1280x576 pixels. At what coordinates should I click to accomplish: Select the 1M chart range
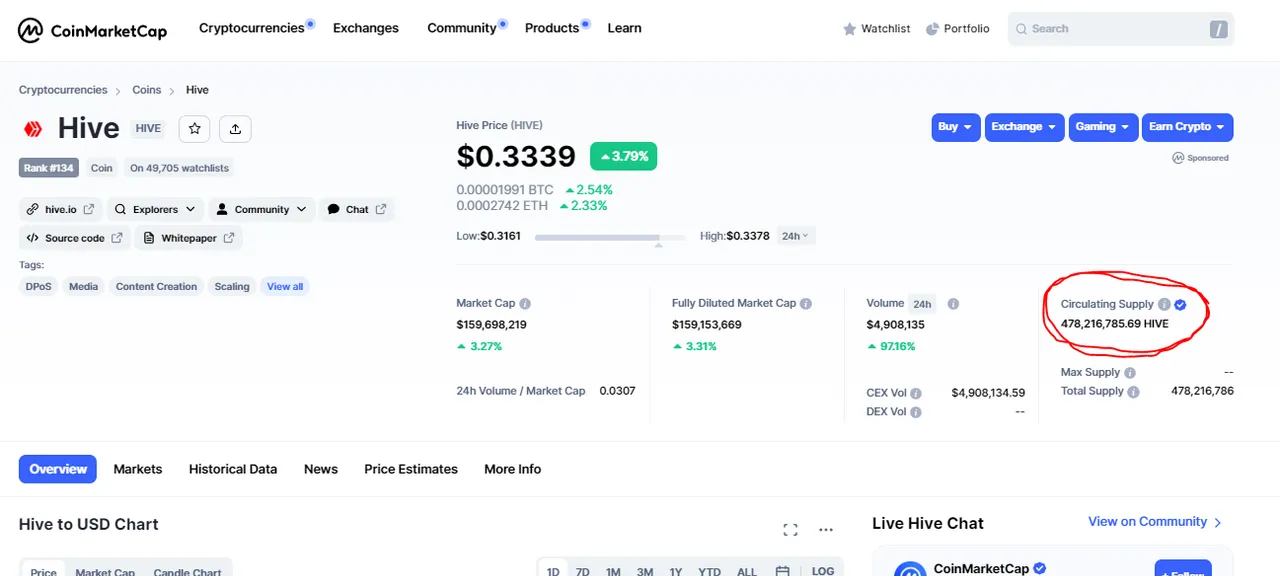[x=613, y=570]
